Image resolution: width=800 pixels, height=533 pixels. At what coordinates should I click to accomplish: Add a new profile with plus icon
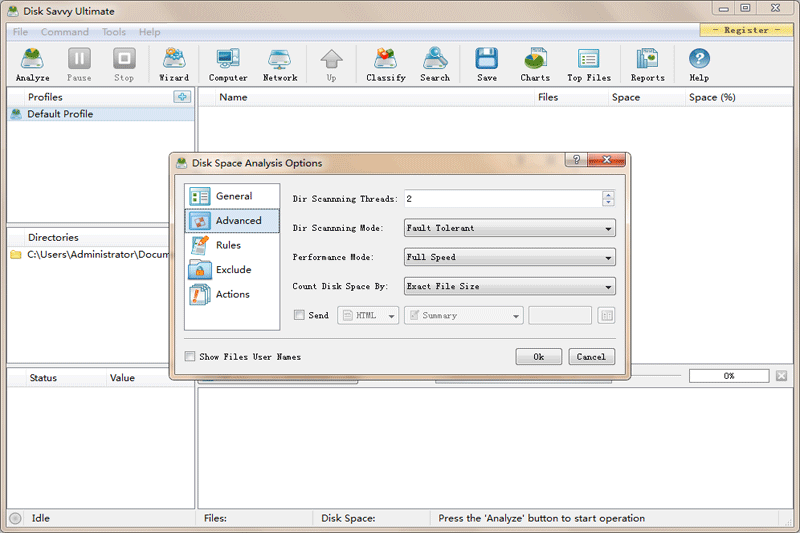181,97
